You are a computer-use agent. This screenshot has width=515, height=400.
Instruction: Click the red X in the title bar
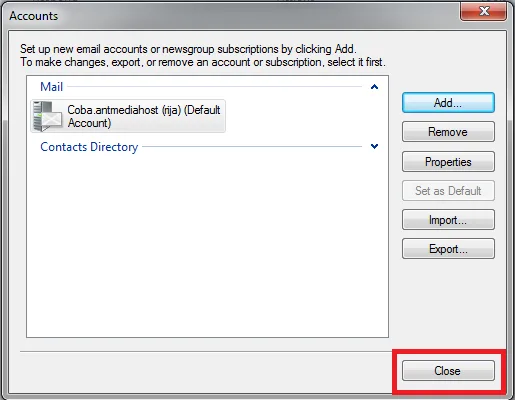coord(484,11)
